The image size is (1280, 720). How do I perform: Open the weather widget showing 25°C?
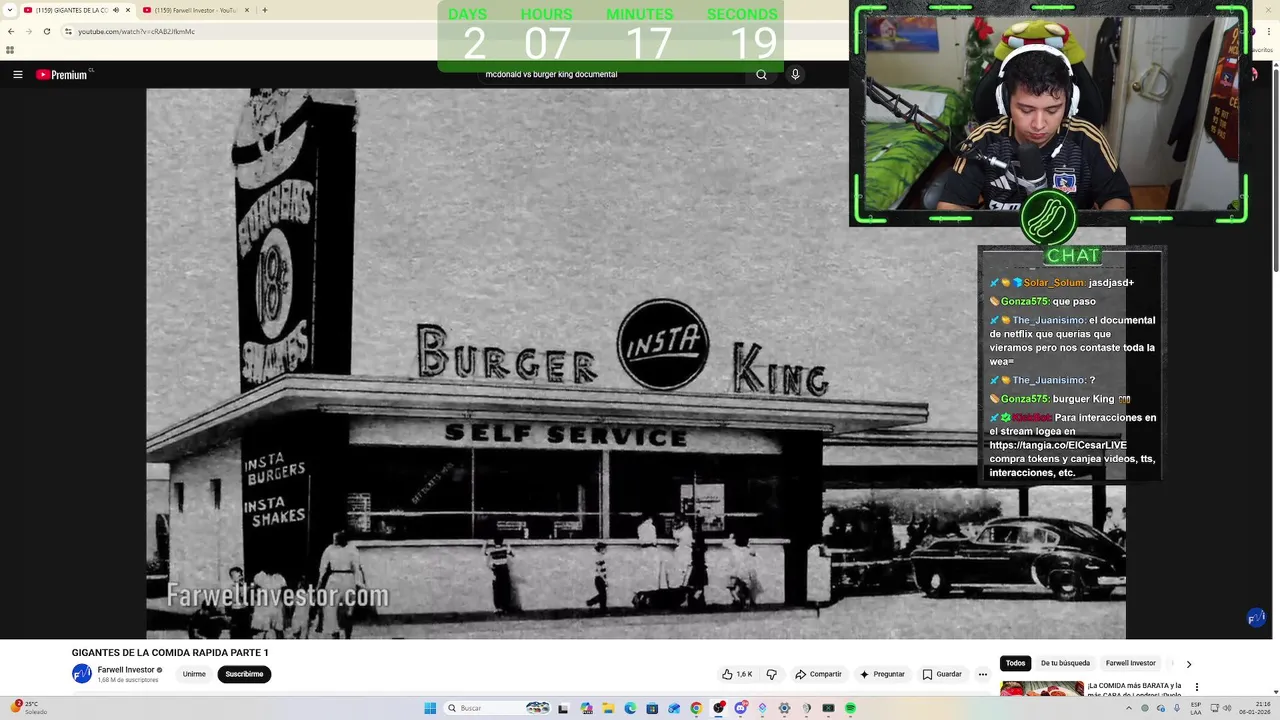[x=28, y=708]
